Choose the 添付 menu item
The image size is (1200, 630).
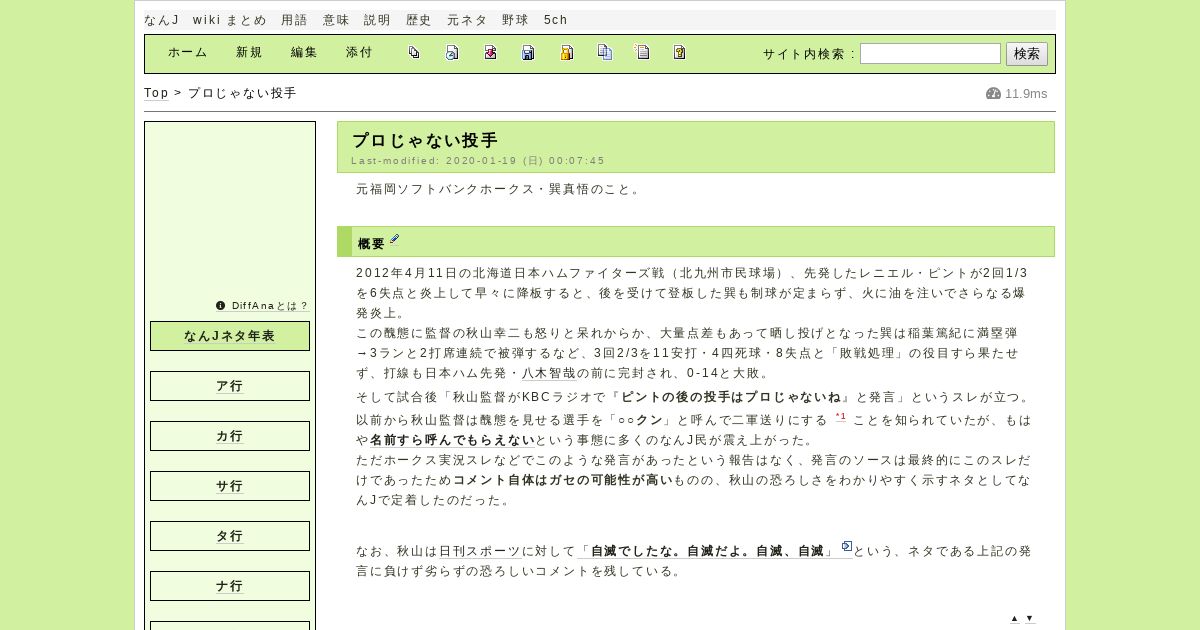point(359,53)
